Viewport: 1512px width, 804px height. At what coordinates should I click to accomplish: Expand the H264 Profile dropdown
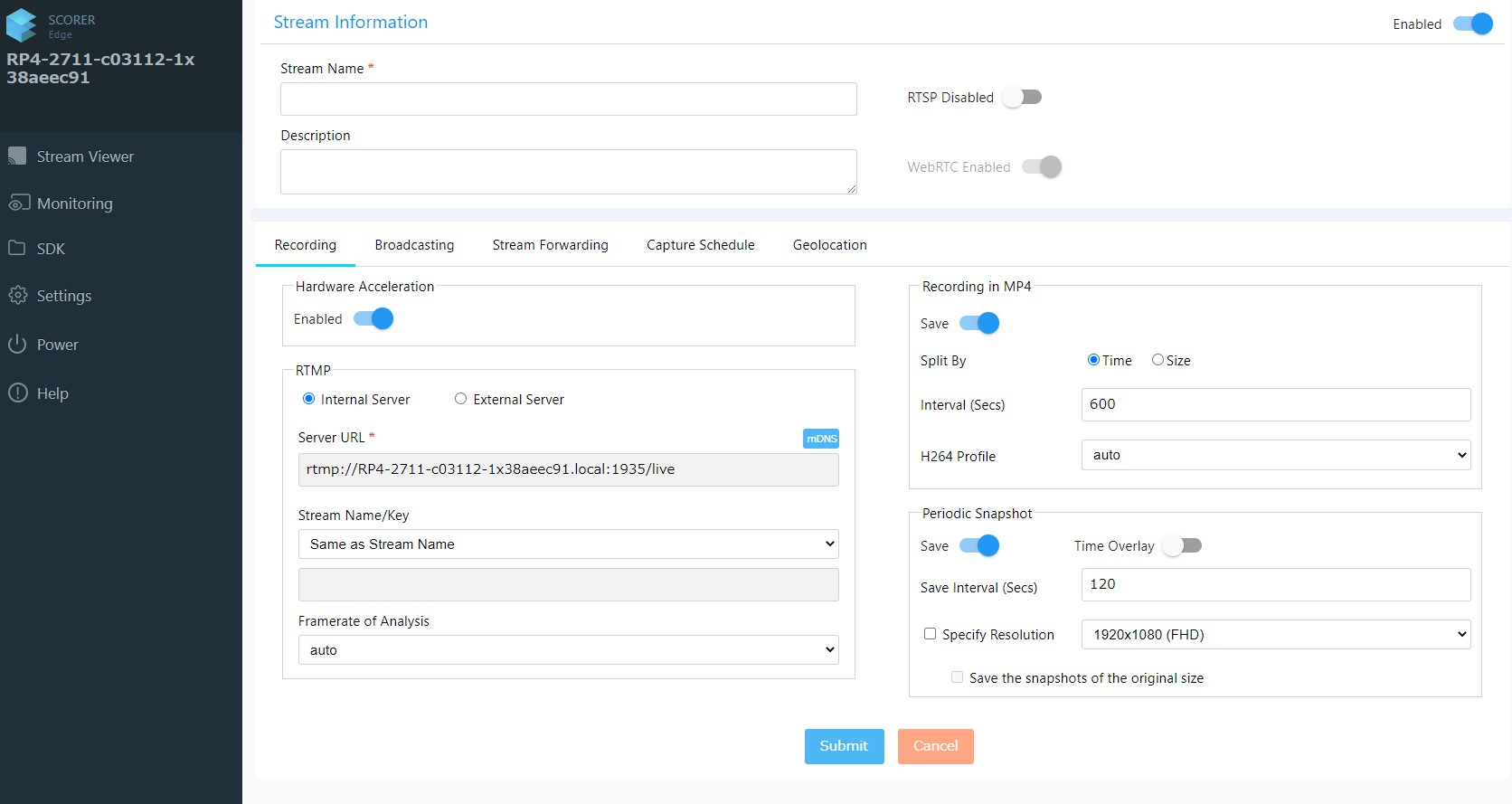coord(1275,455)
